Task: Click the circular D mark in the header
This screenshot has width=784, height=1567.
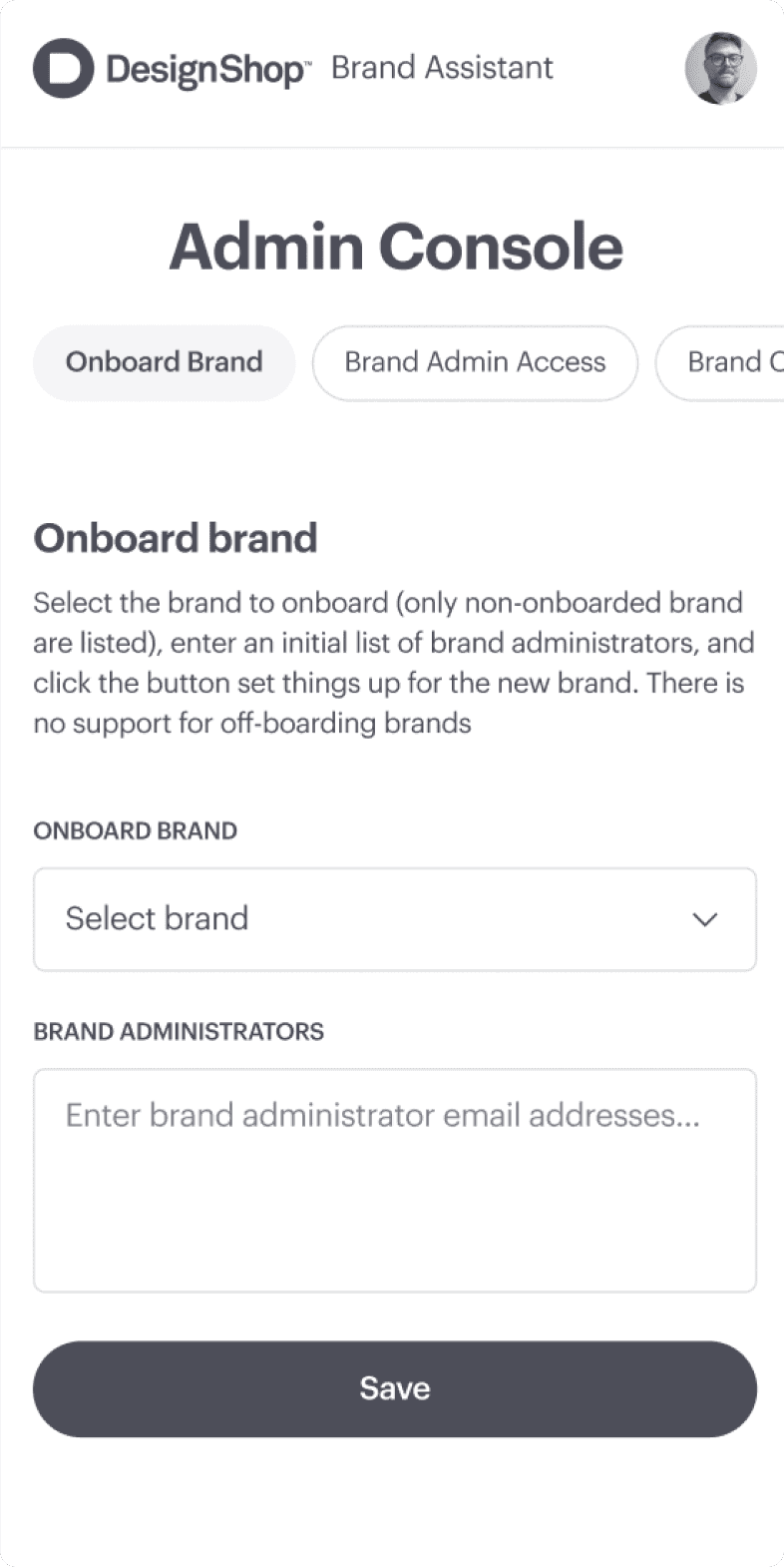Action: [x=62, y=68]
